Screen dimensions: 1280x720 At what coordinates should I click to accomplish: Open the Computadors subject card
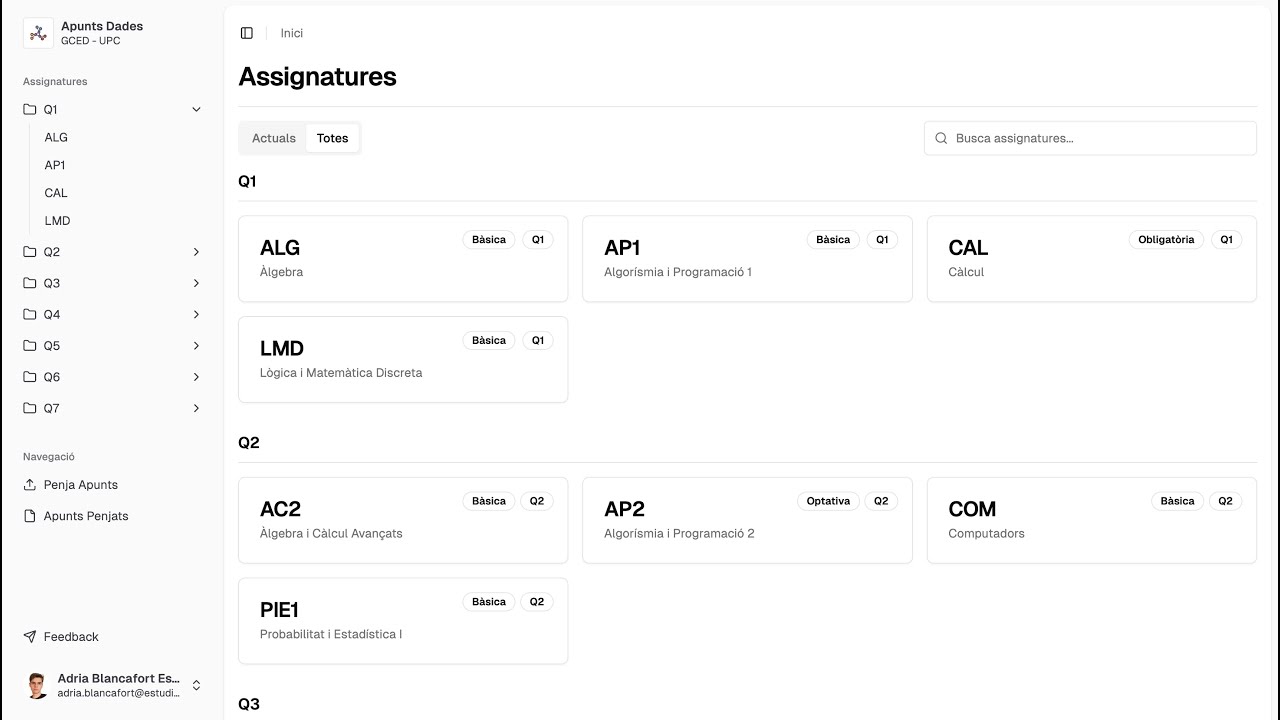(x=1091, y=520)
